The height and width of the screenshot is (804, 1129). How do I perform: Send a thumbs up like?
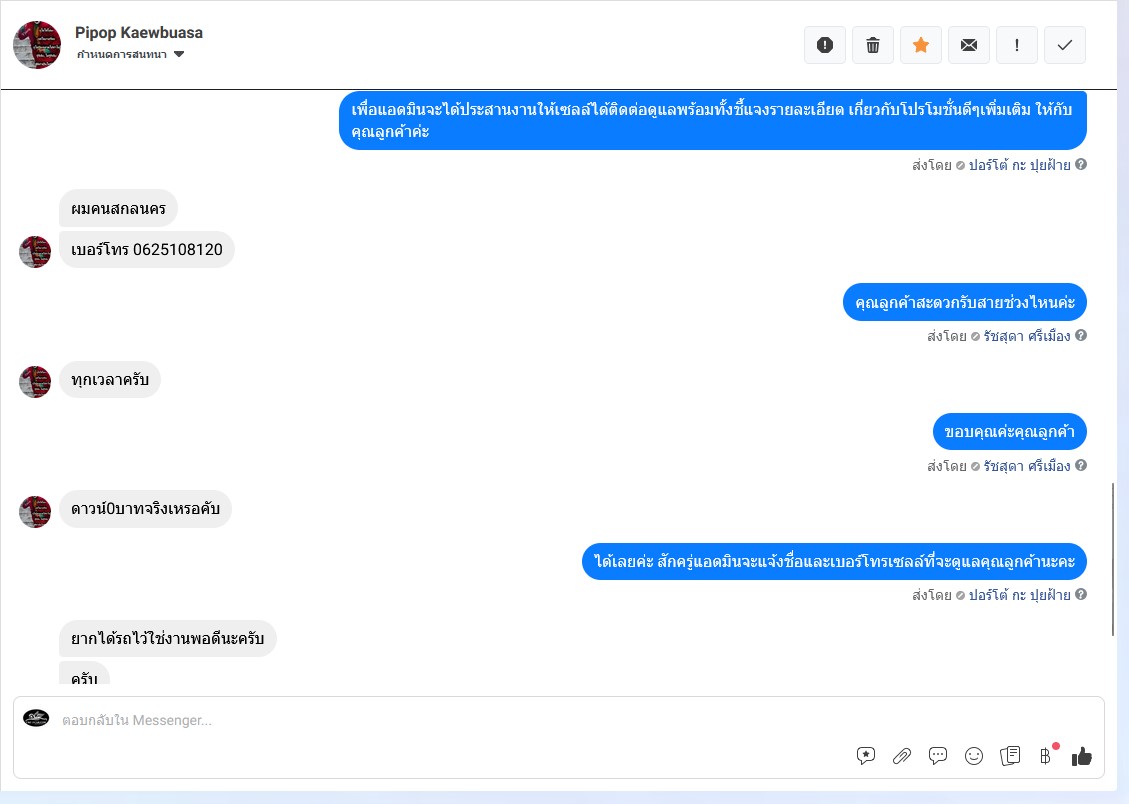(x=1081, y=756)
